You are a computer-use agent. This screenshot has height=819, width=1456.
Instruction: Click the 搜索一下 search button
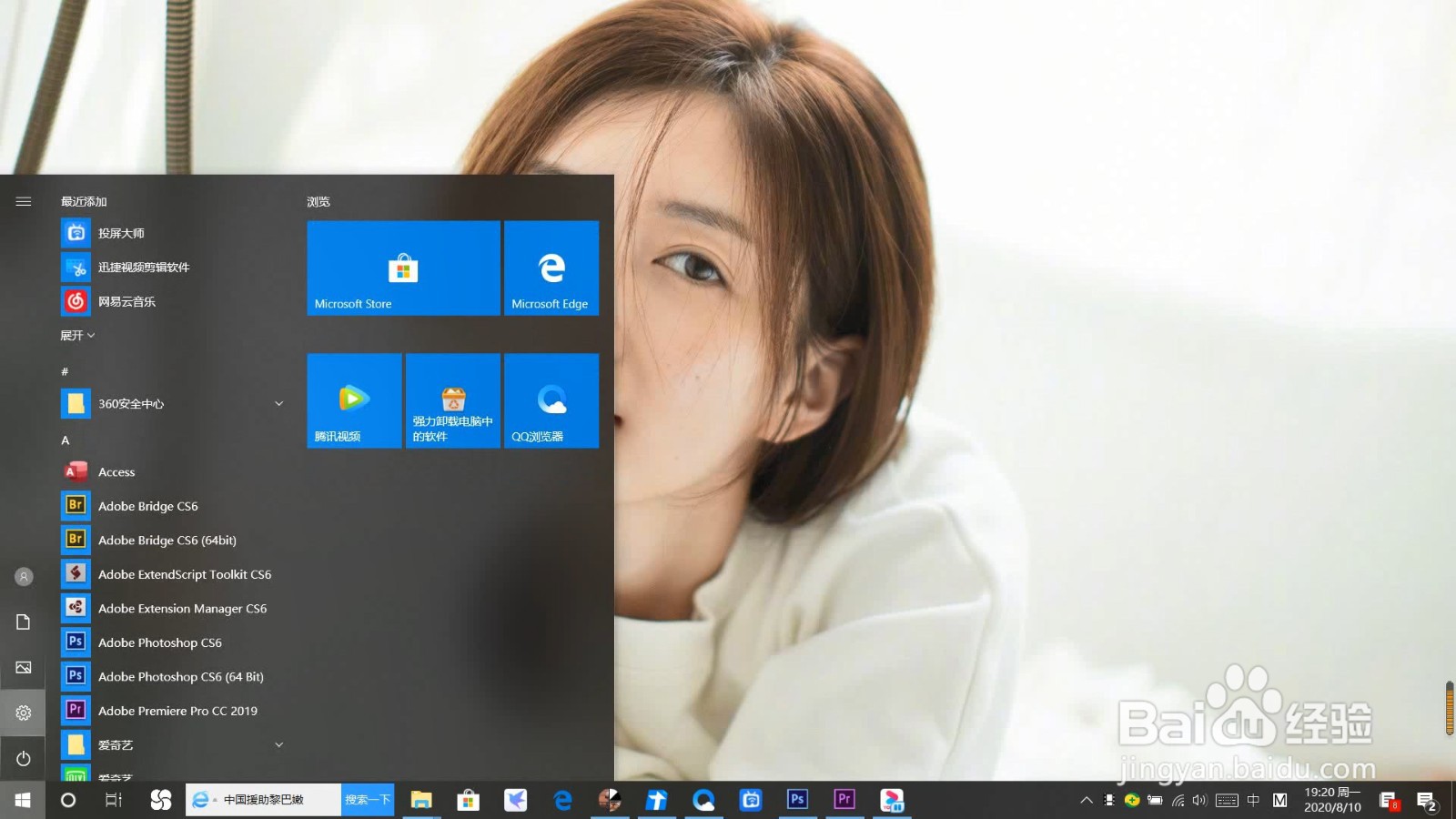(368, 799)
